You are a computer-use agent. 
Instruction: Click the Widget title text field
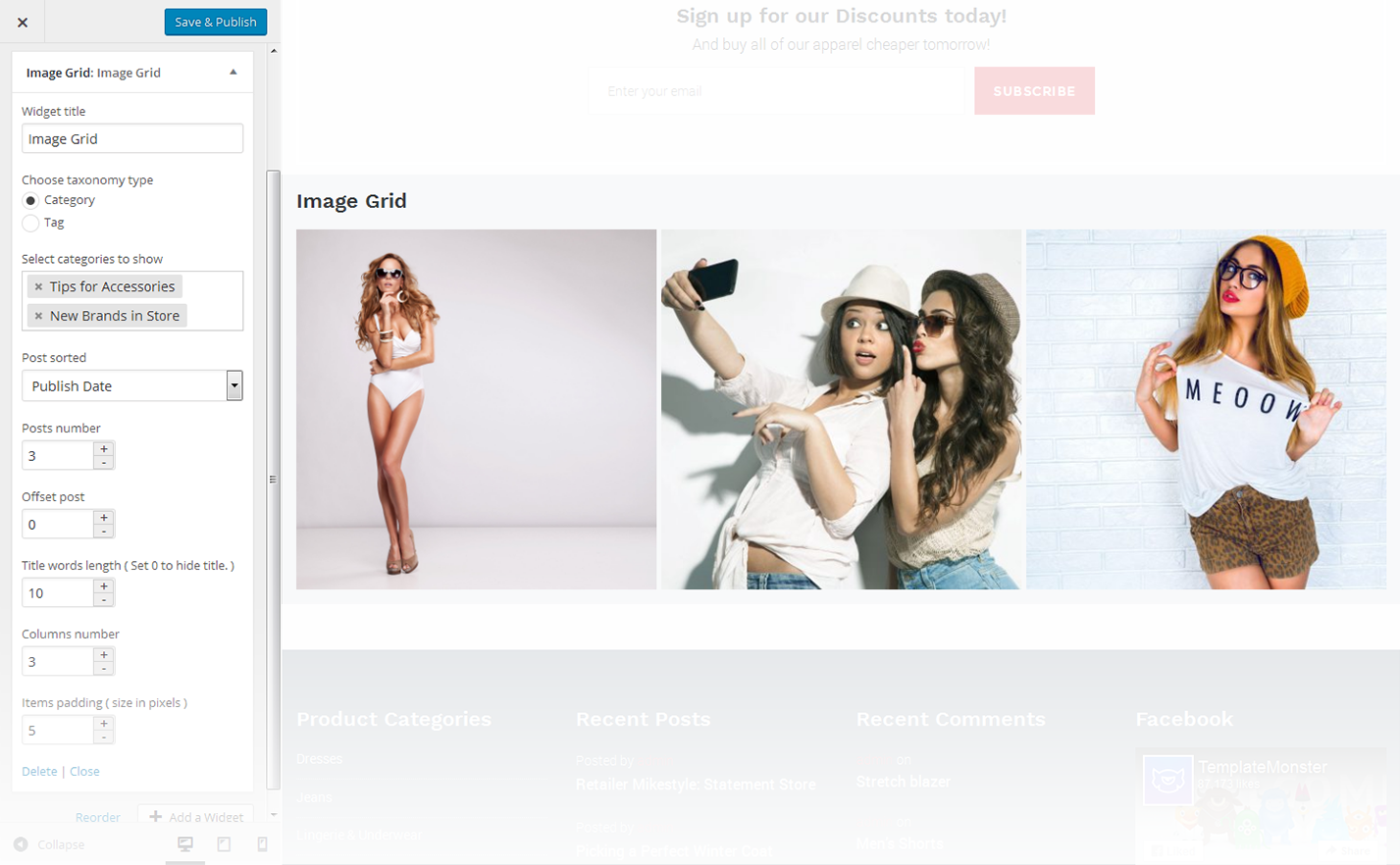(131, 138)
